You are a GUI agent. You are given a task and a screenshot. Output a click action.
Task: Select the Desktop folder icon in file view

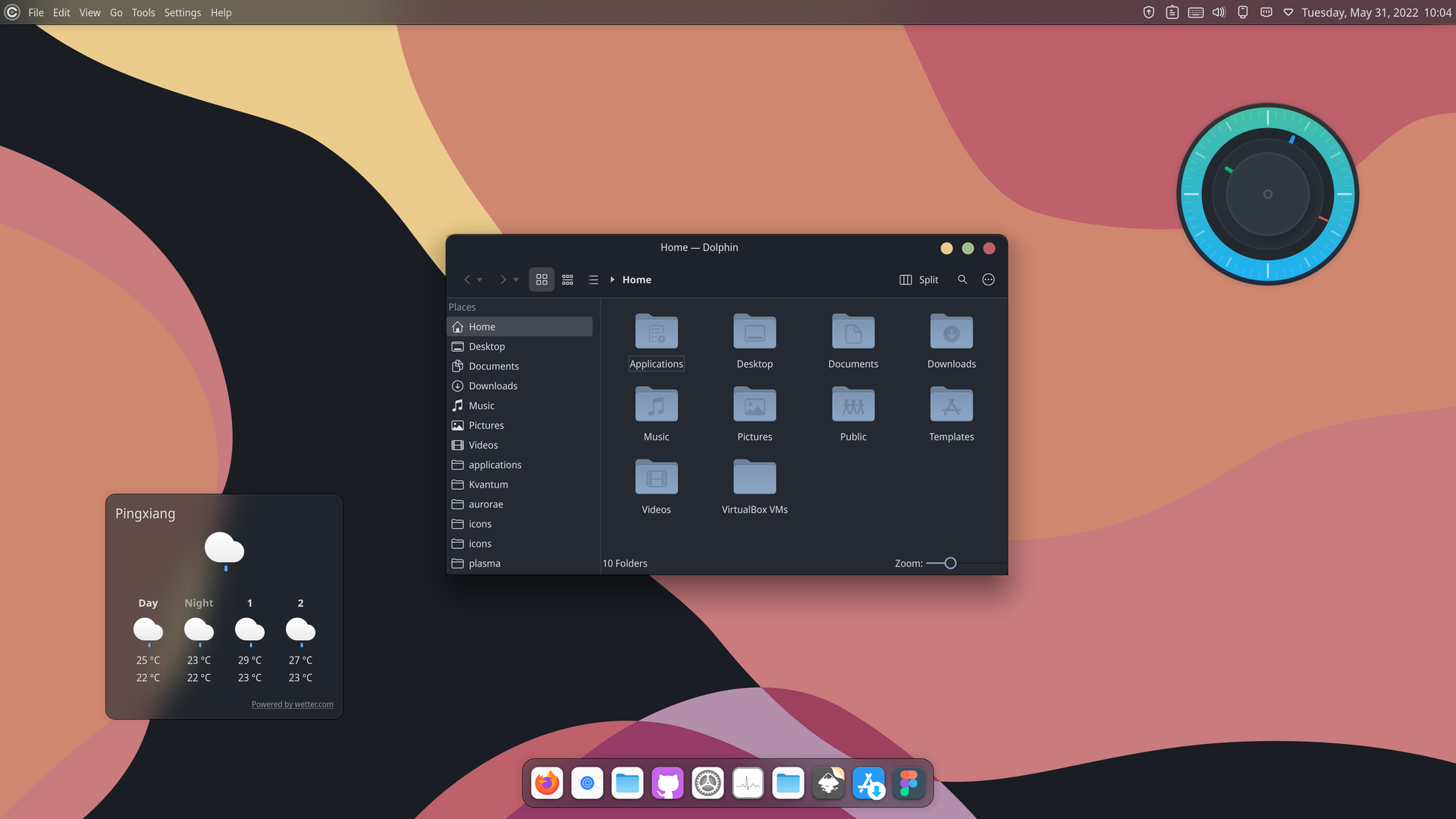[755, 331]
